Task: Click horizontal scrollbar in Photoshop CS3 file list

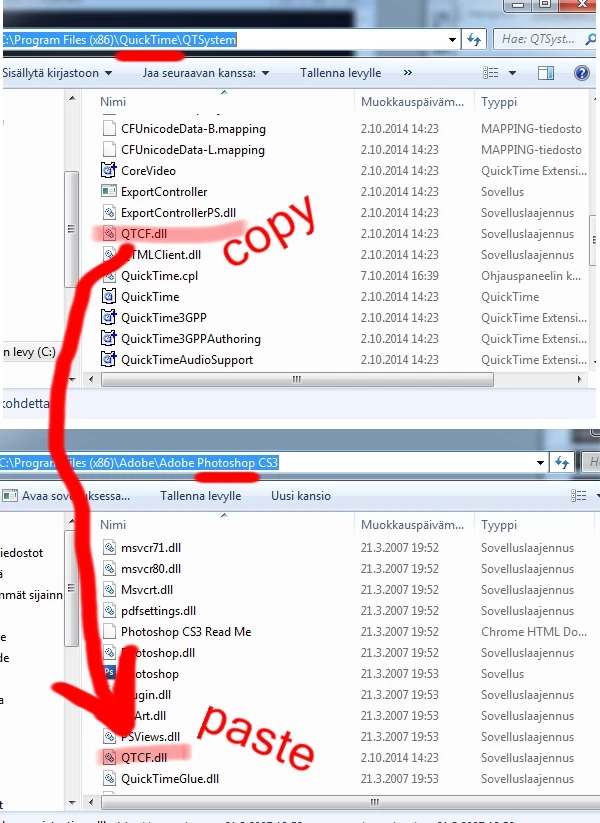Action: pyautogui.click(x=350, y=802)
